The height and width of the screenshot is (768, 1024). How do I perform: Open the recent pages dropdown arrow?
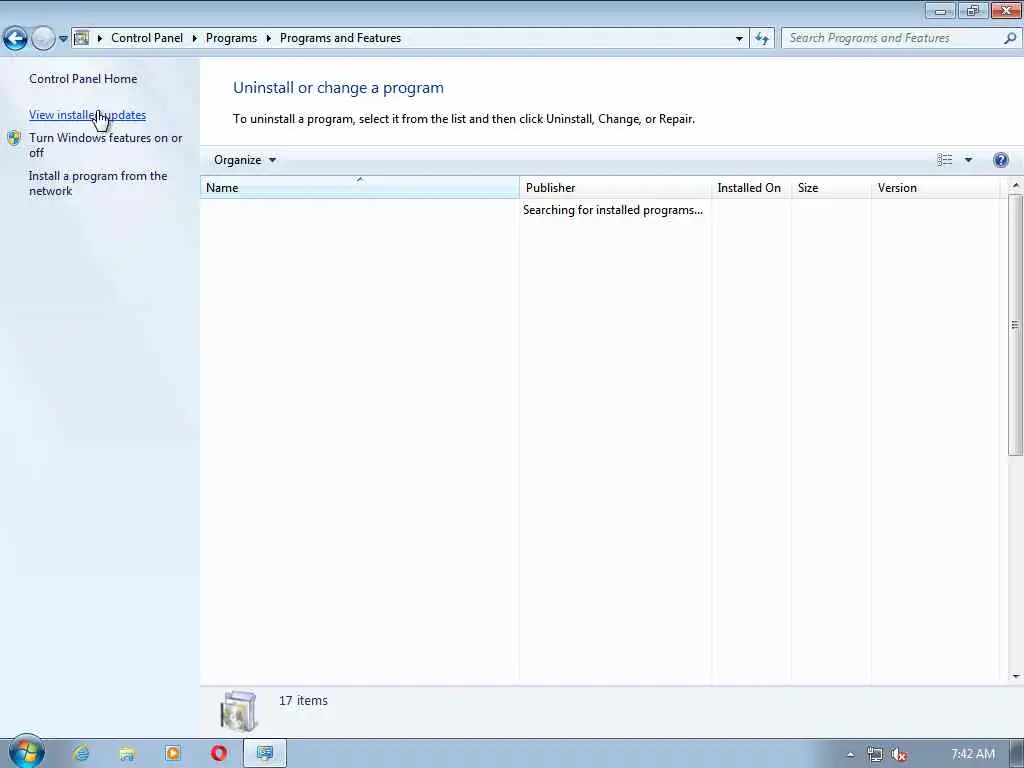(x=63, y=39)
